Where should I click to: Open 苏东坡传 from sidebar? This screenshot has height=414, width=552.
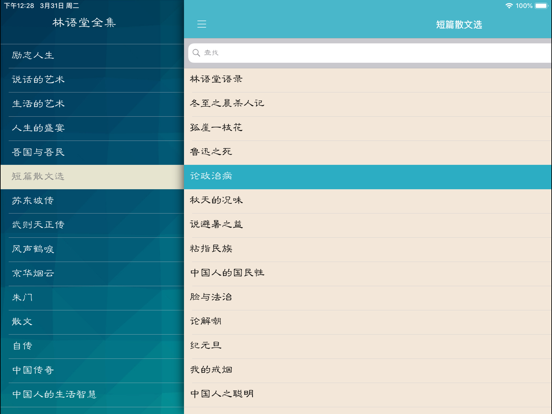pos(92,201)
